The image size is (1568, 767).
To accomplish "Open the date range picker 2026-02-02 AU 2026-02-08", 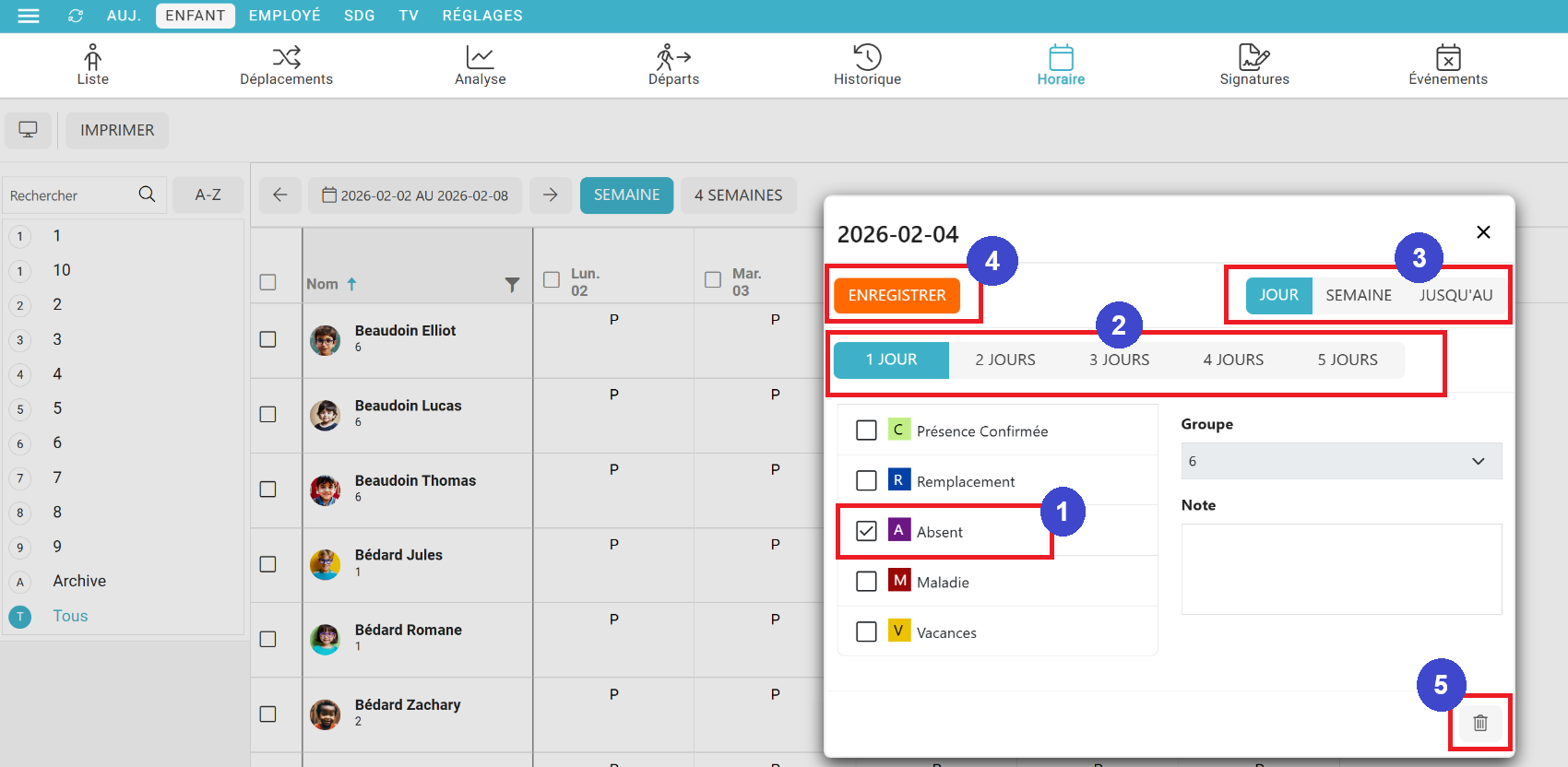I will 415,195.
